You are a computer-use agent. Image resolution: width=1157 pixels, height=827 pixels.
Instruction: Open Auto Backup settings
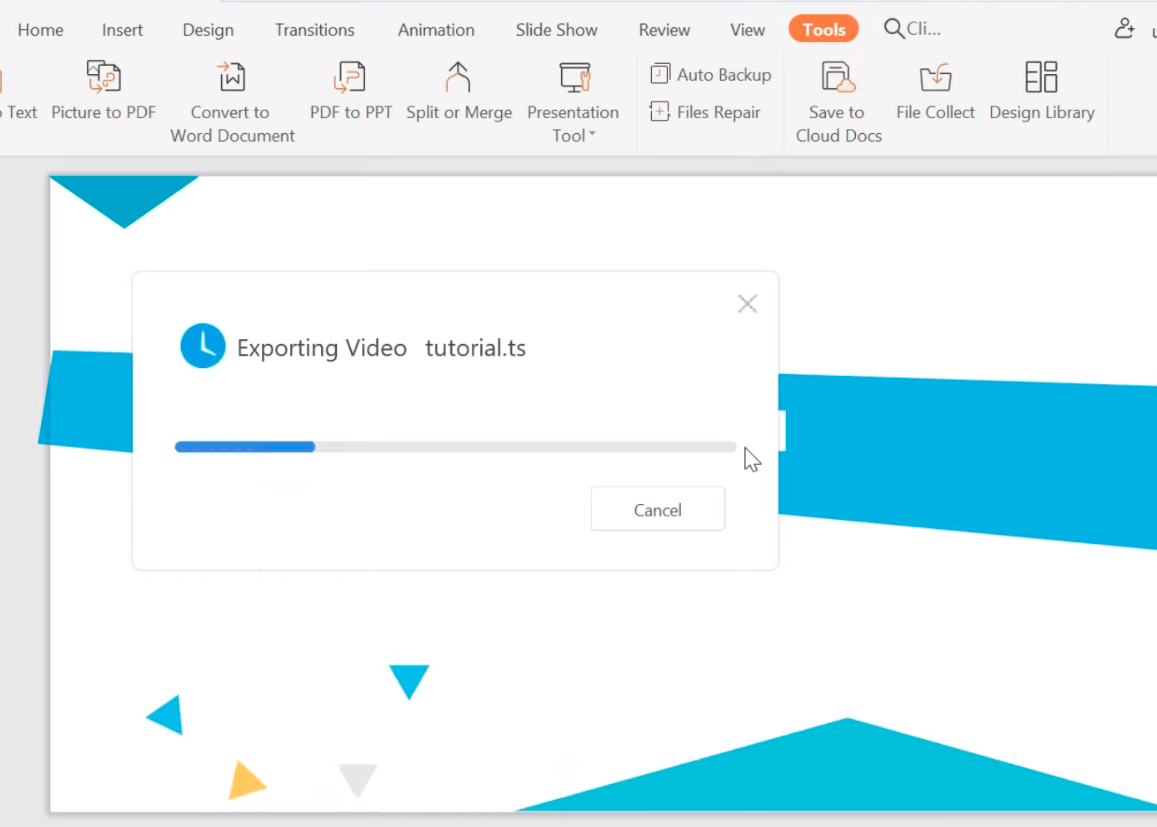[x=710, y=74]
